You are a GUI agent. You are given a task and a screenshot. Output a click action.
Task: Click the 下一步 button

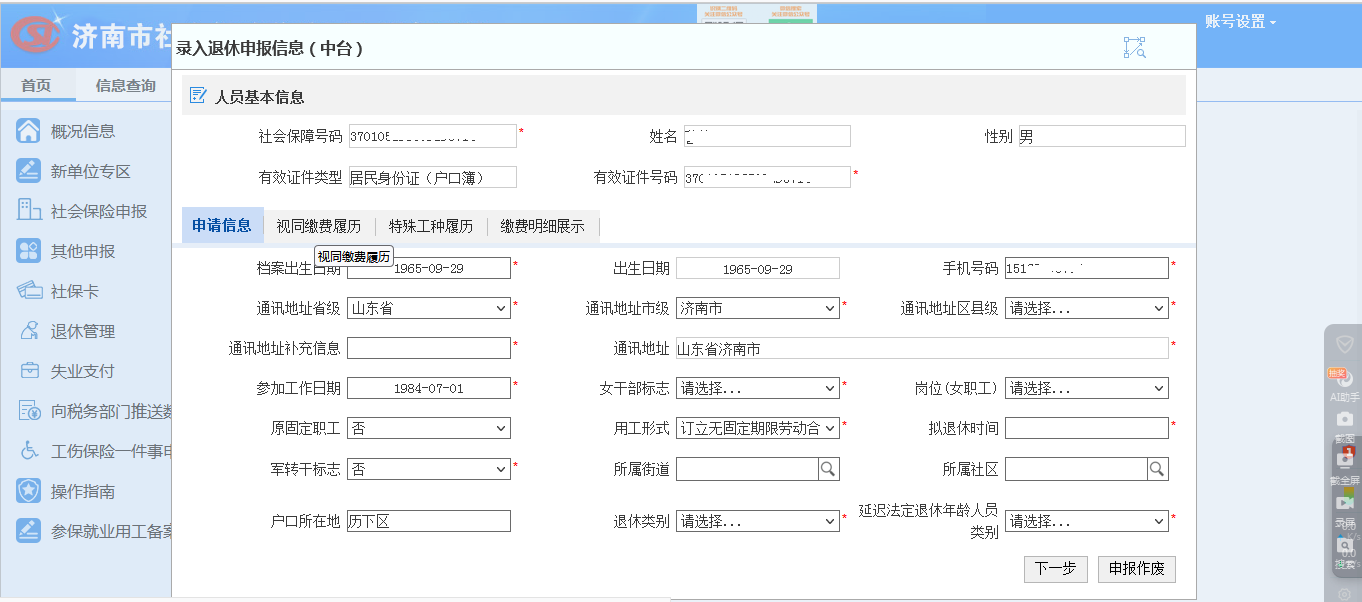coord(1055,569)
